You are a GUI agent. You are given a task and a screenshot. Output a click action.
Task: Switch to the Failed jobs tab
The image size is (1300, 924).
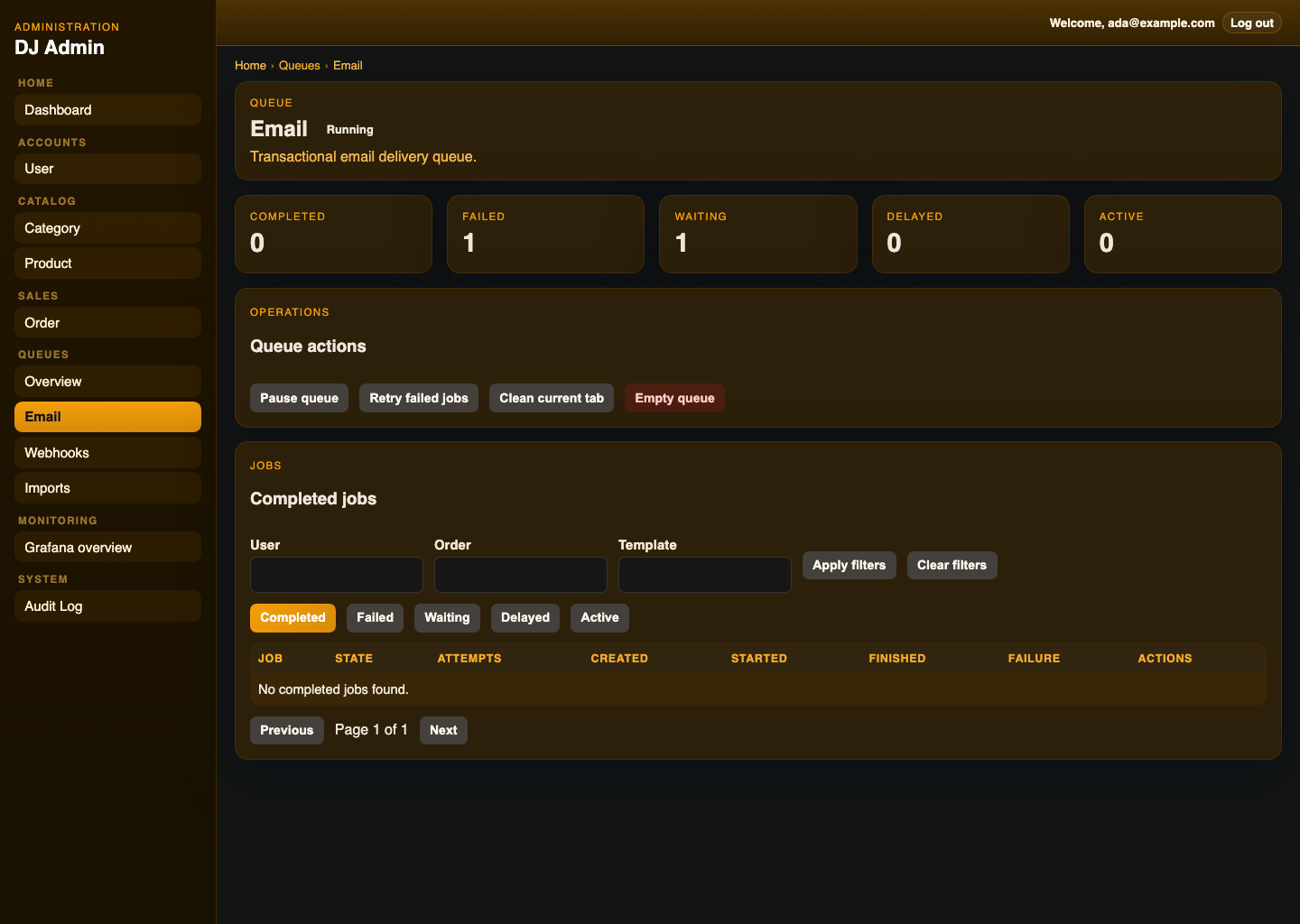[375, 617]
